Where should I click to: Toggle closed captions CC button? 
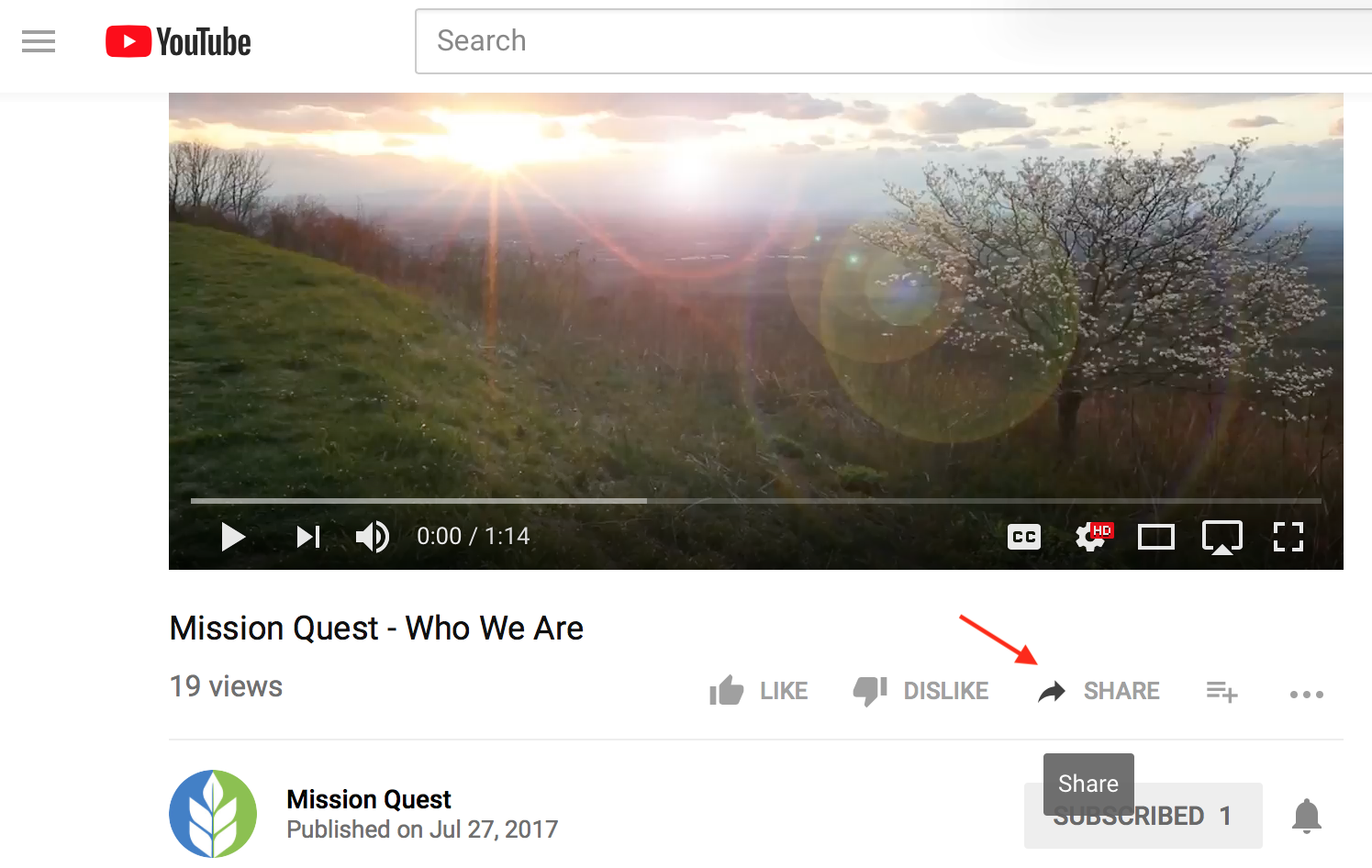(x=1024, y=537)
